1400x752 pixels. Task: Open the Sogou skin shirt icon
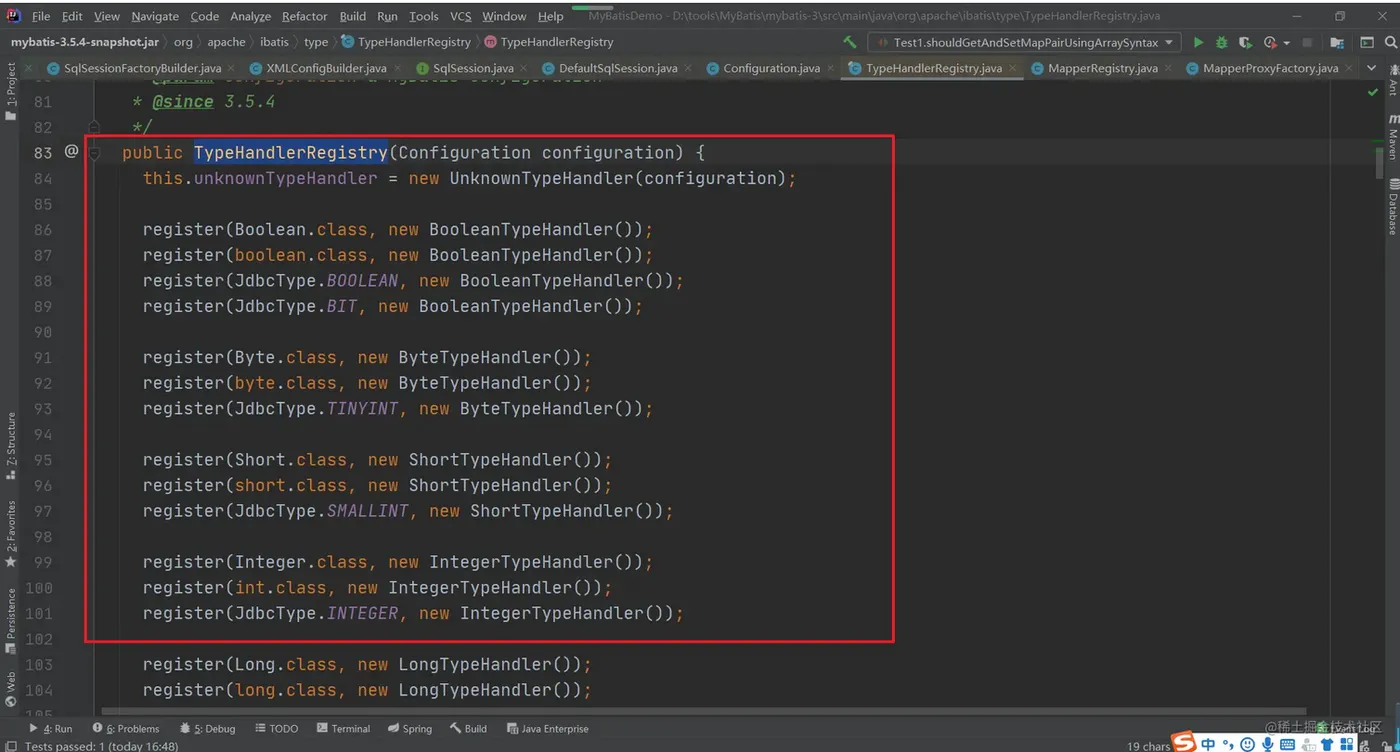(x=1328, y=744)
